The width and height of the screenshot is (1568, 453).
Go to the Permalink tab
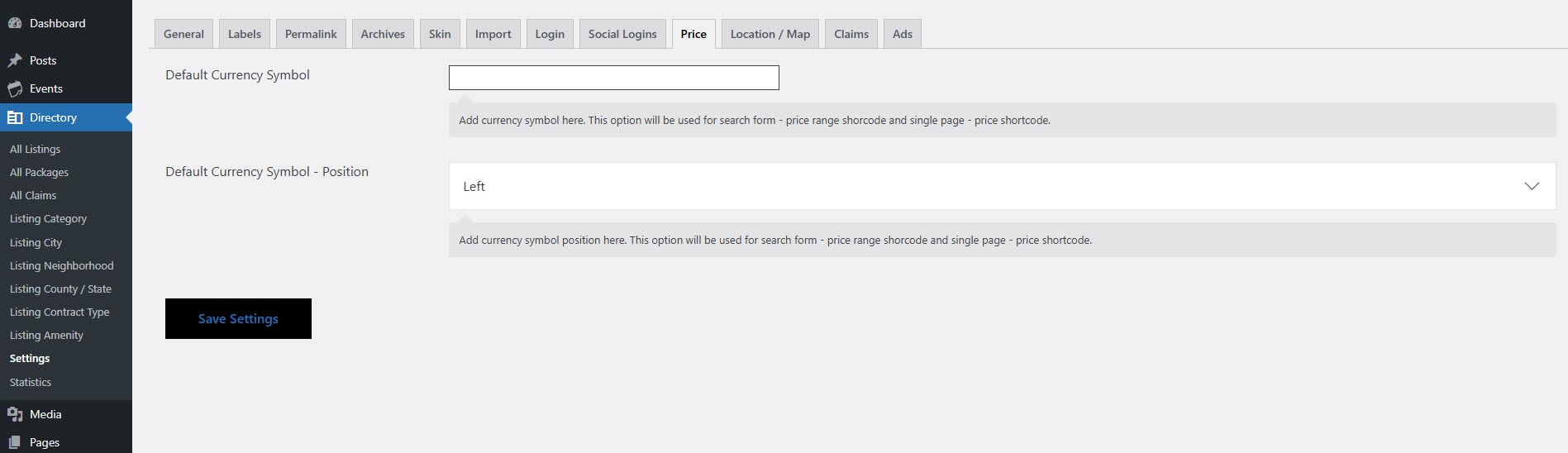click(311, 34)
